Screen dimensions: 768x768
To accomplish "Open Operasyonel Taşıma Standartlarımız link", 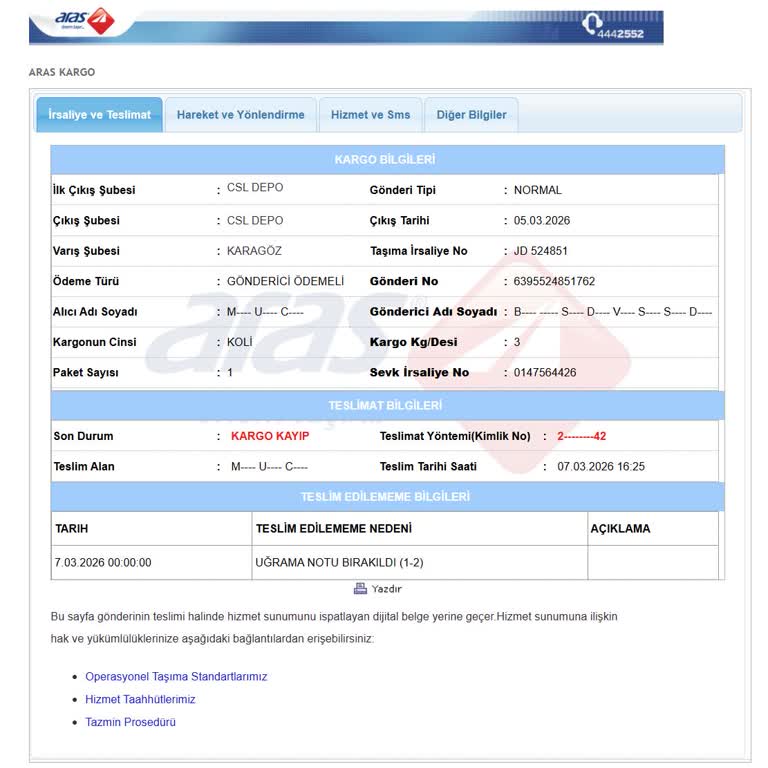I will point(176,676).
